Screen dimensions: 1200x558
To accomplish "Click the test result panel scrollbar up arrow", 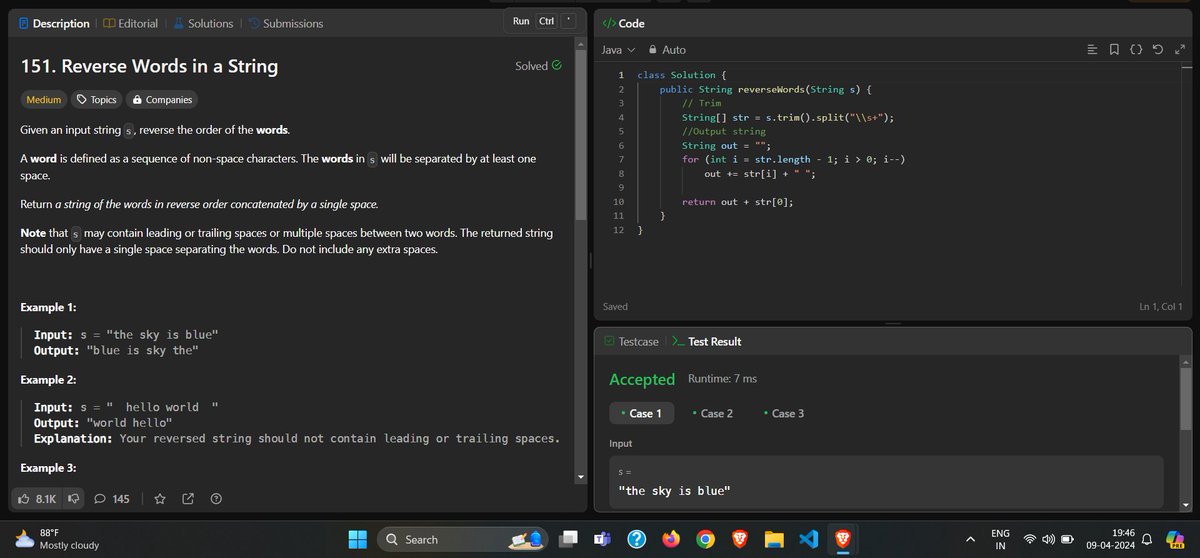I will click(x=1187, y=361).
